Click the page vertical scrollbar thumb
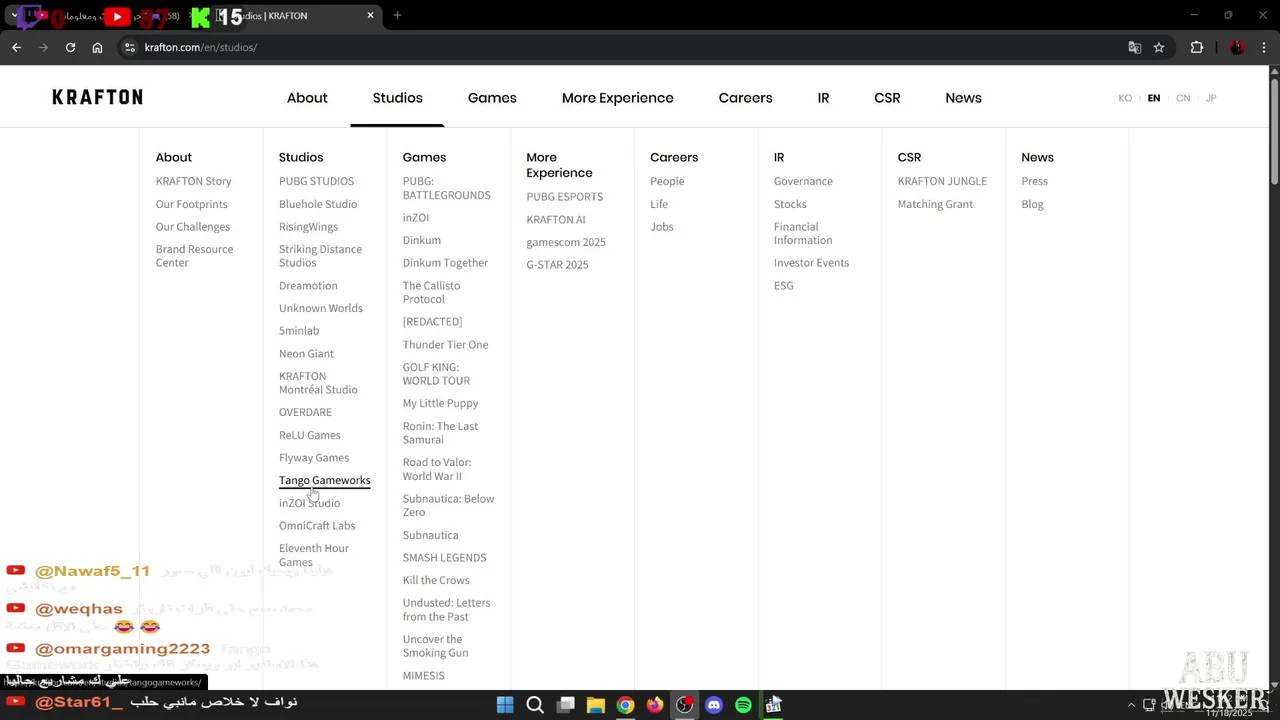 [x=1274, y=130]
